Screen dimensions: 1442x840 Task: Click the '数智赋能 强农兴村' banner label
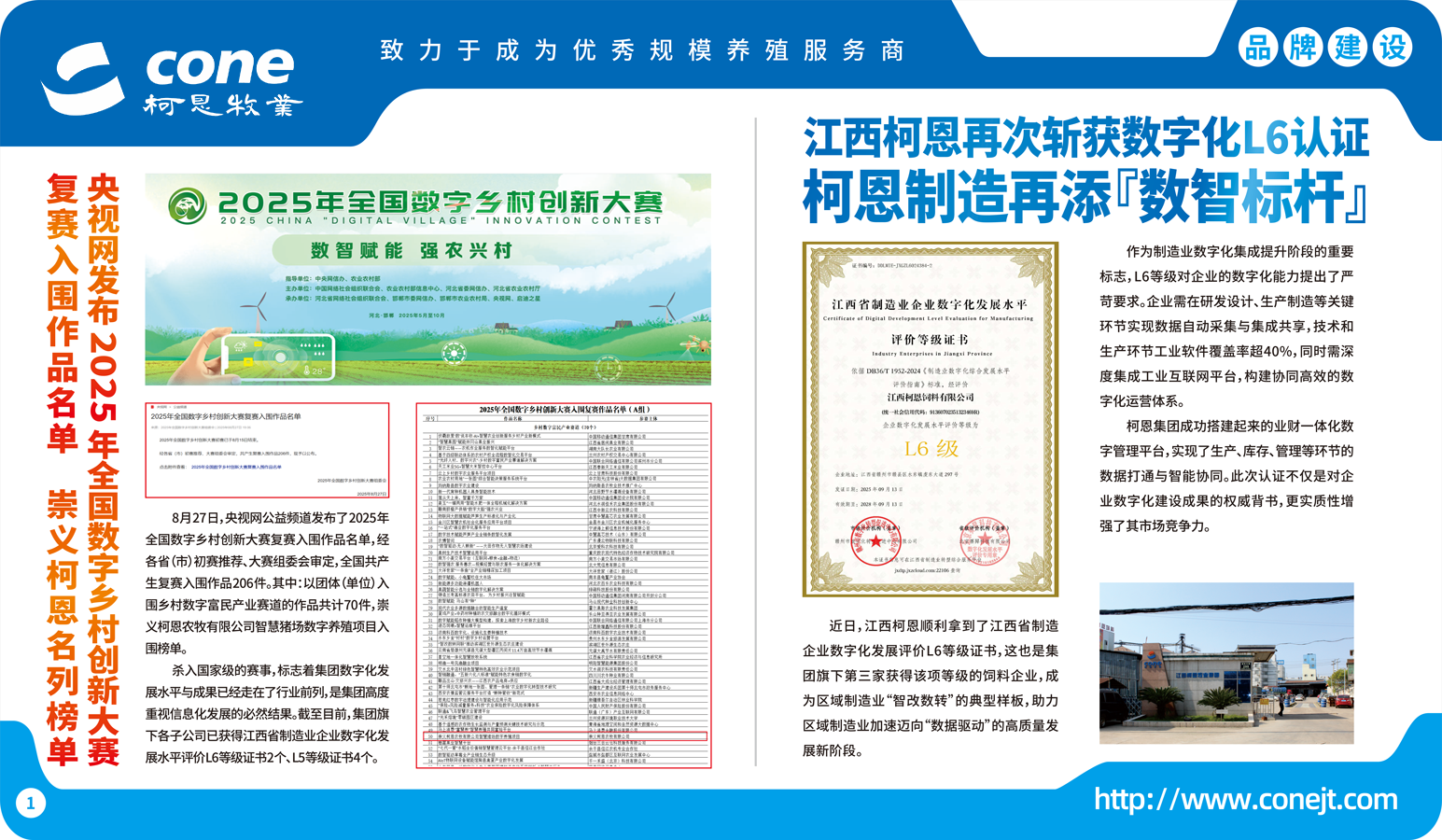tap(412, 250)
